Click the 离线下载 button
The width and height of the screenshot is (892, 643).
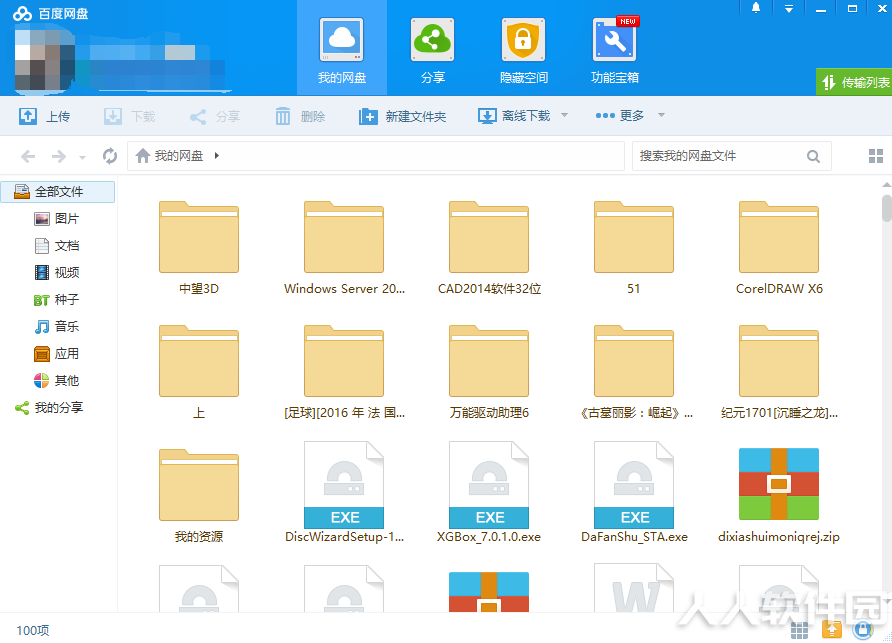(514, 116)
